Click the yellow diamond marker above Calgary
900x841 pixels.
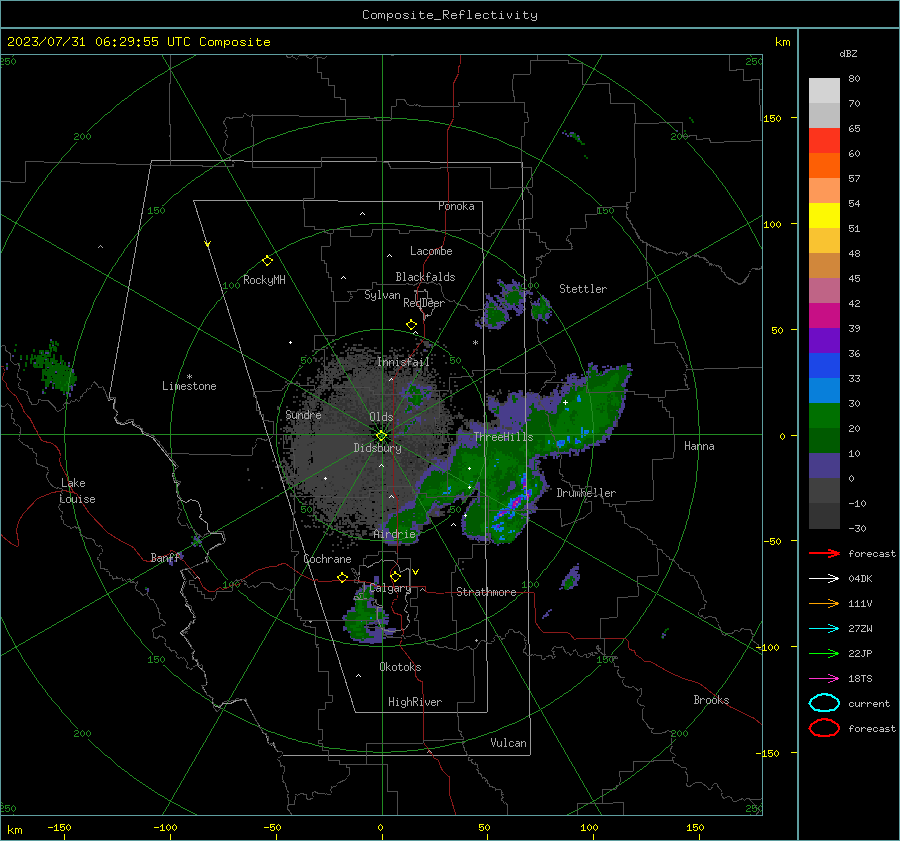click(x=395, y=576)
